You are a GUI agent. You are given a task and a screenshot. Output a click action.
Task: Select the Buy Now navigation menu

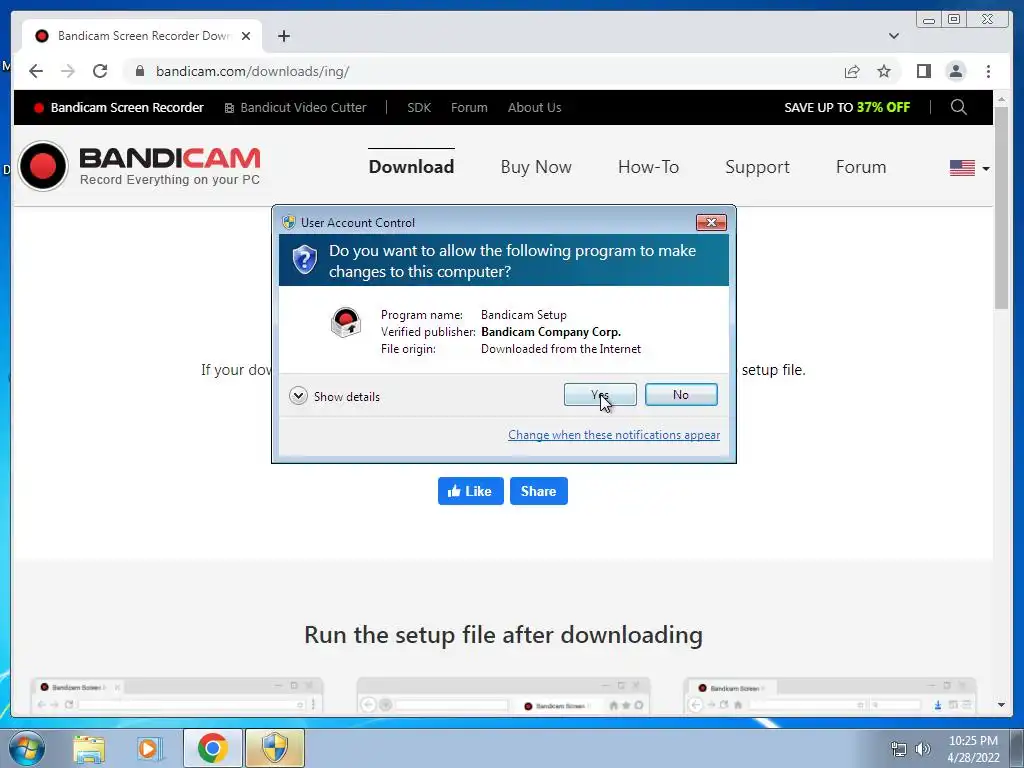click(536, 167)
